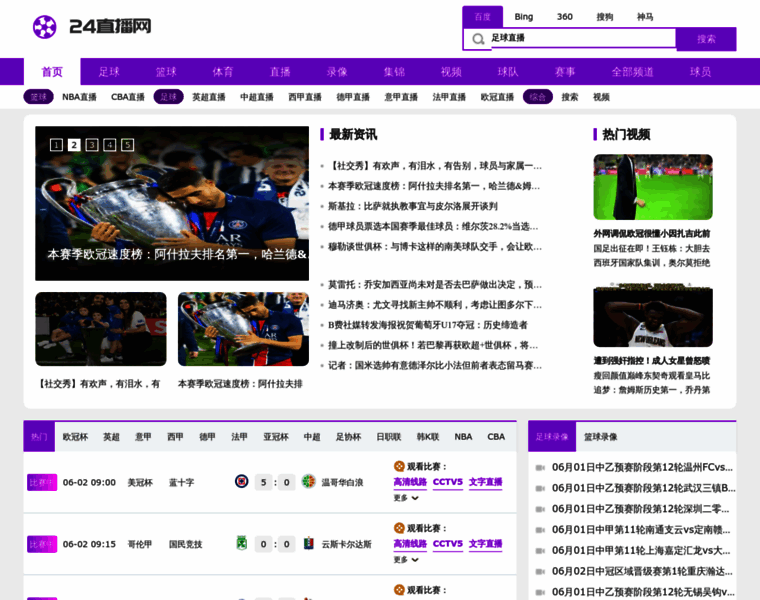The width and height of the screenshot is (760, 600).
Task: Filter matches by CBA tab
Action: (496, 437)
